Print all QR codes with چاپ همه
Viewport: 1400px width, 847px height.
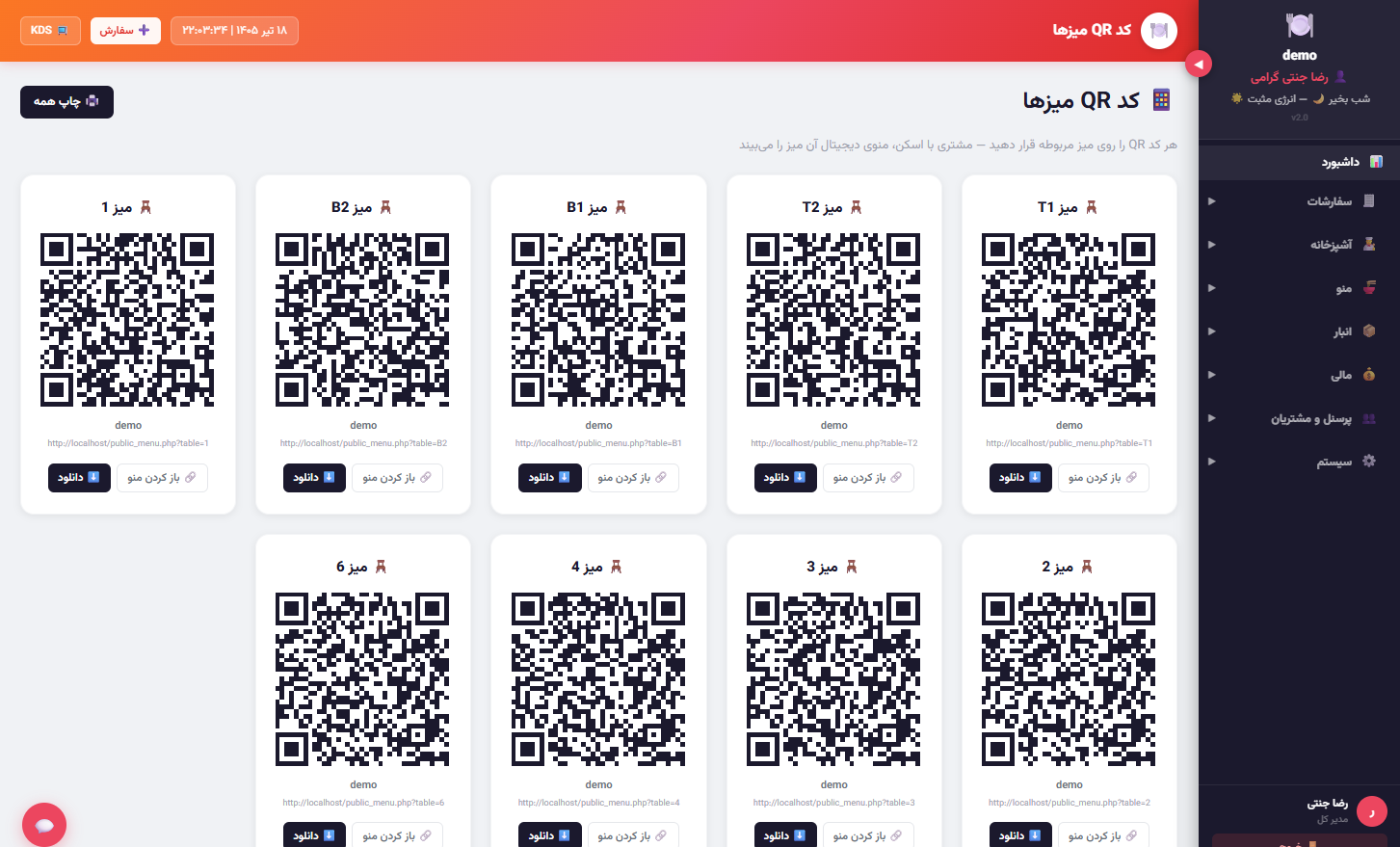66,102
